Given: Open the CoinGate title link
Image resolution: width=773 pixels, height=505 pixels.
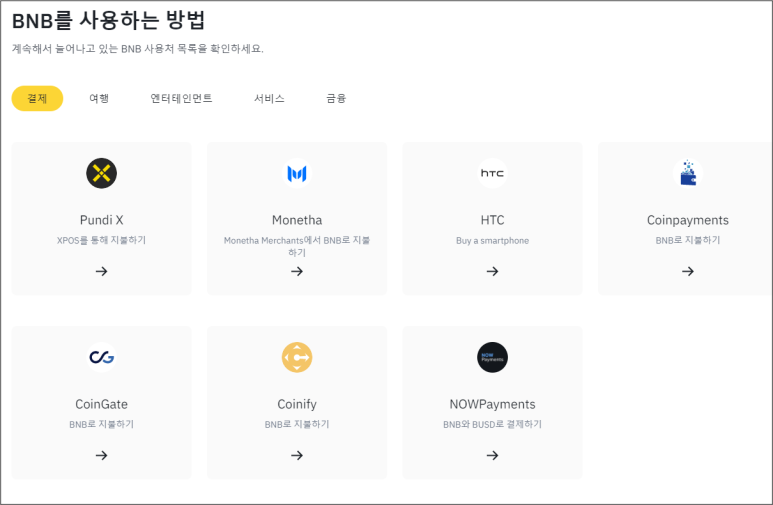Looking at the screenshot, I should pos(101,404).
